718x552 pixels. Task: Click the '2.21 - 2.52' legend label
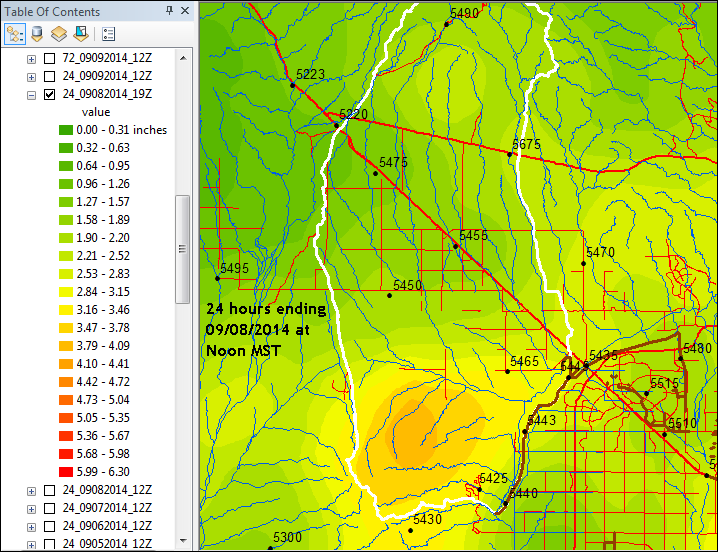[x=103, y=256]
